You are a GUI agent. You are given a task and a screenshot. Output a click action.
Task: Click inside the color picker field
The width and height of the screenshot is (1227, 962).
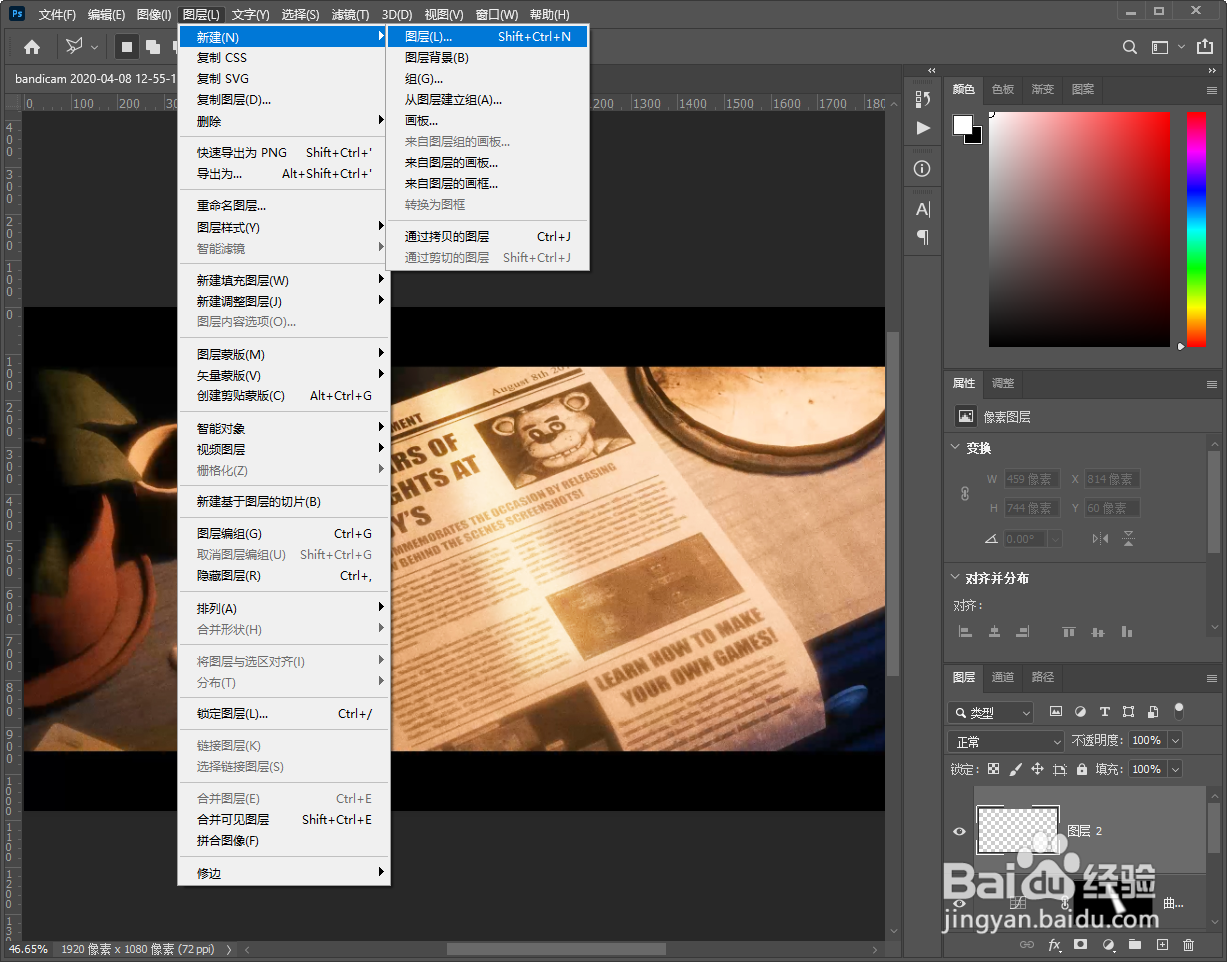(1079, 229)
